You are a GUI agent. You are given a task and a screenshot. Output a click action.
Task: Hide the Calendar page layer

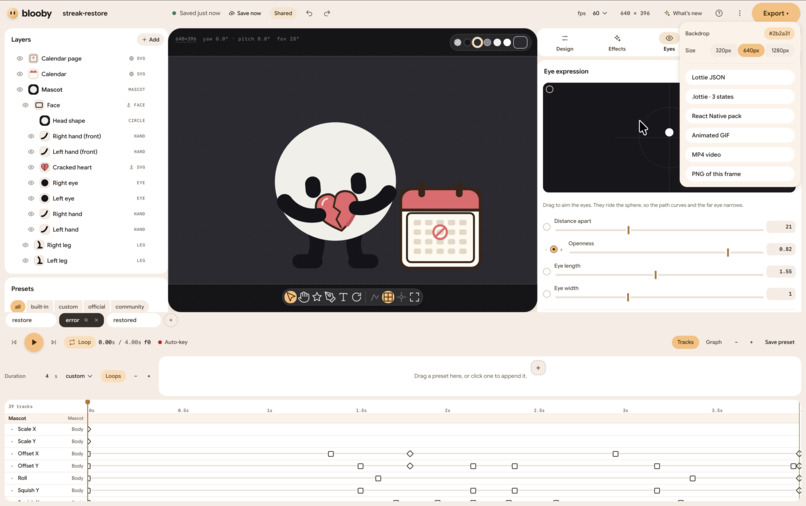point(20,59)
